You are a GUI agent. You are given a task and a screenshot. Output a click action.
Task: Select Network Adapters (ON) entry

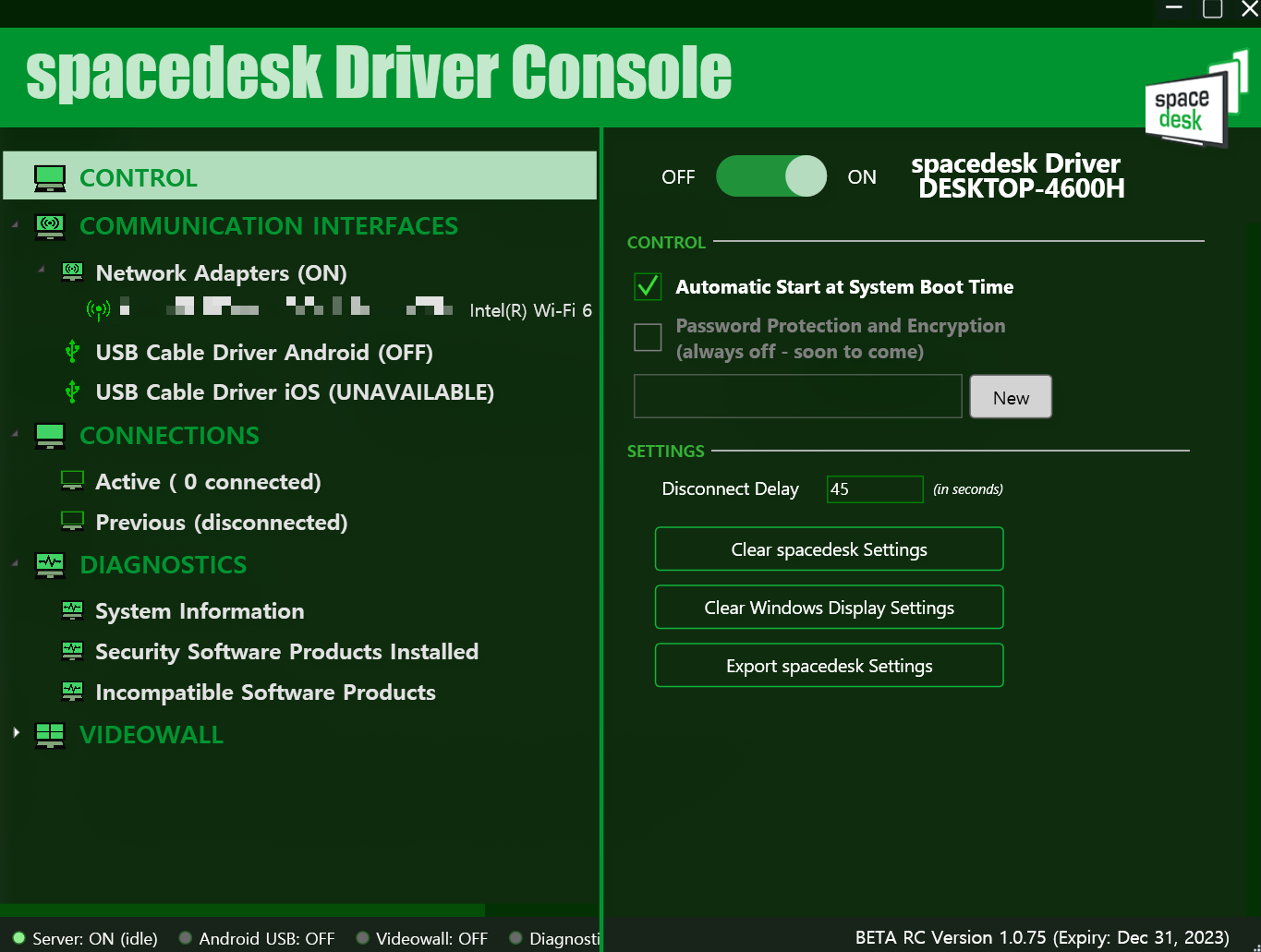pos(222,273)
